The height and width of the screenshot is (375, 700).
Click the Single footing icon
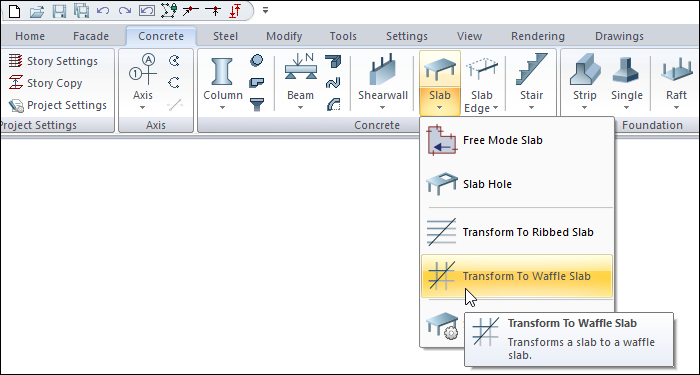tap(627, 70)
